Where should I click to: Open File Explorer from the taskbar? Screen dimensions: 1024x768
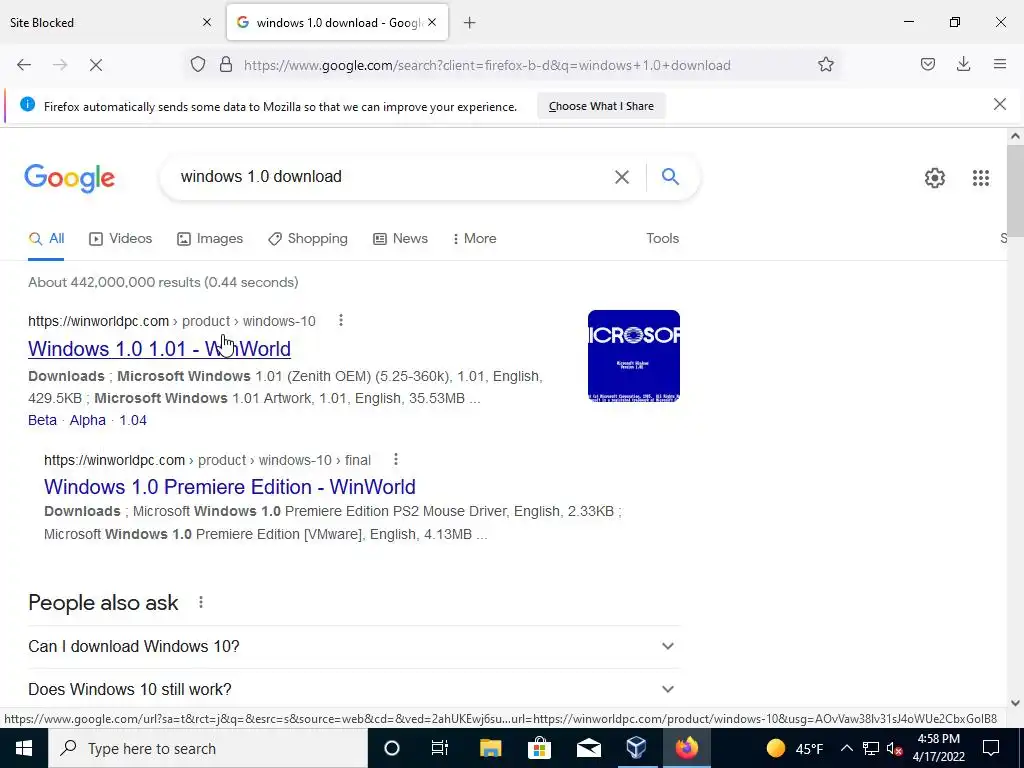[x=490, y=748]
